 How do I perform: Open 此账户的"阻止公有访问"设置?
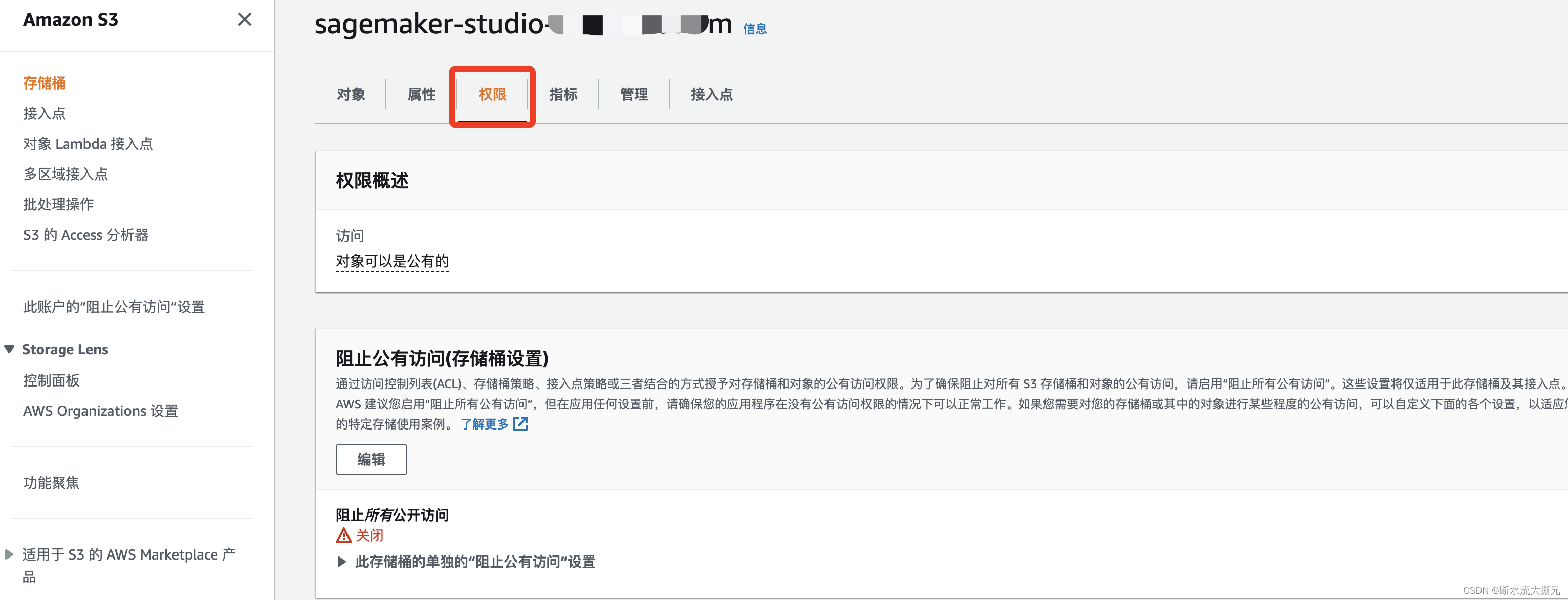(x=114, y=307)
